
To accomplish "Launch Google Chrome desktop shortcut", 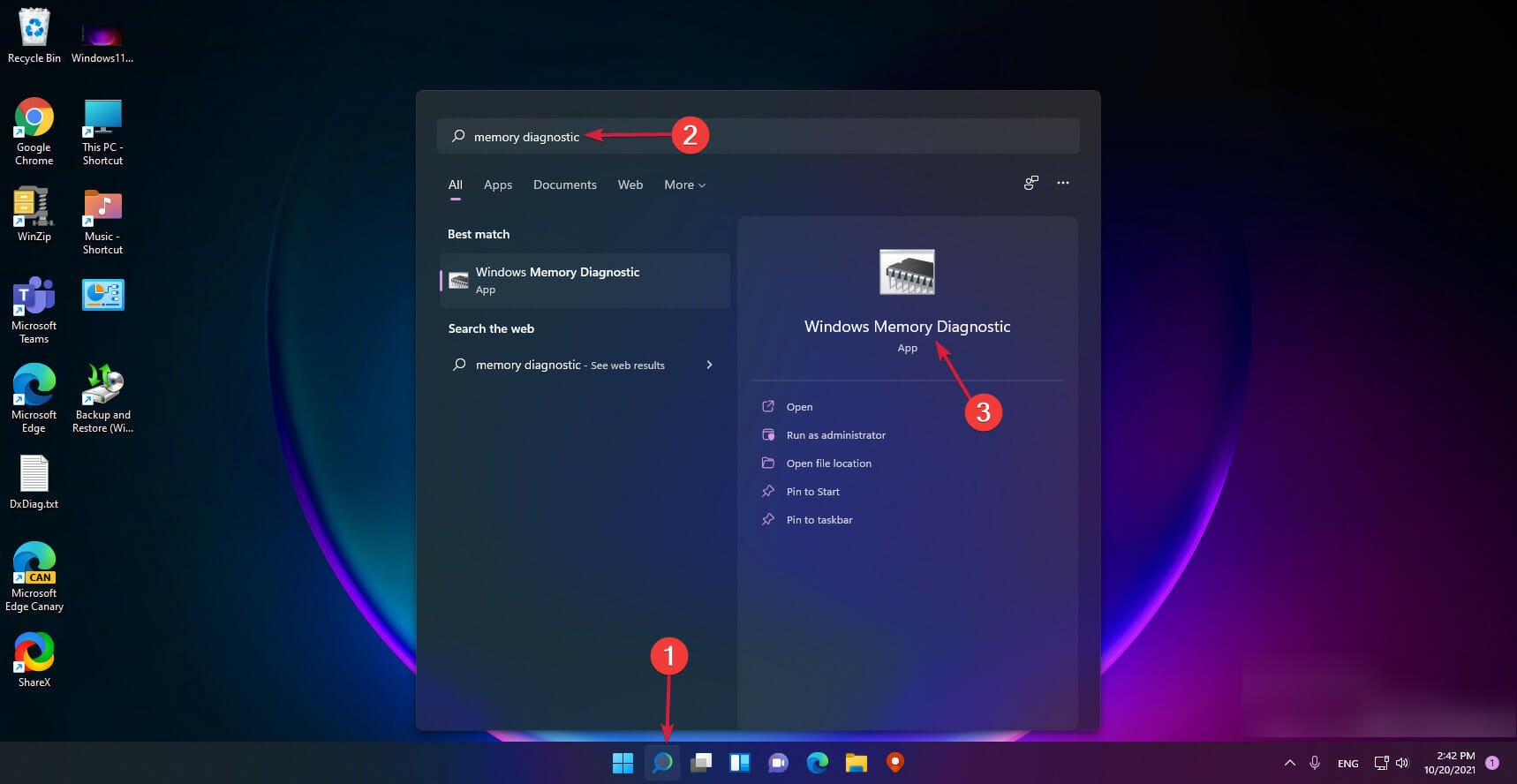I will (x=34, y=132).
